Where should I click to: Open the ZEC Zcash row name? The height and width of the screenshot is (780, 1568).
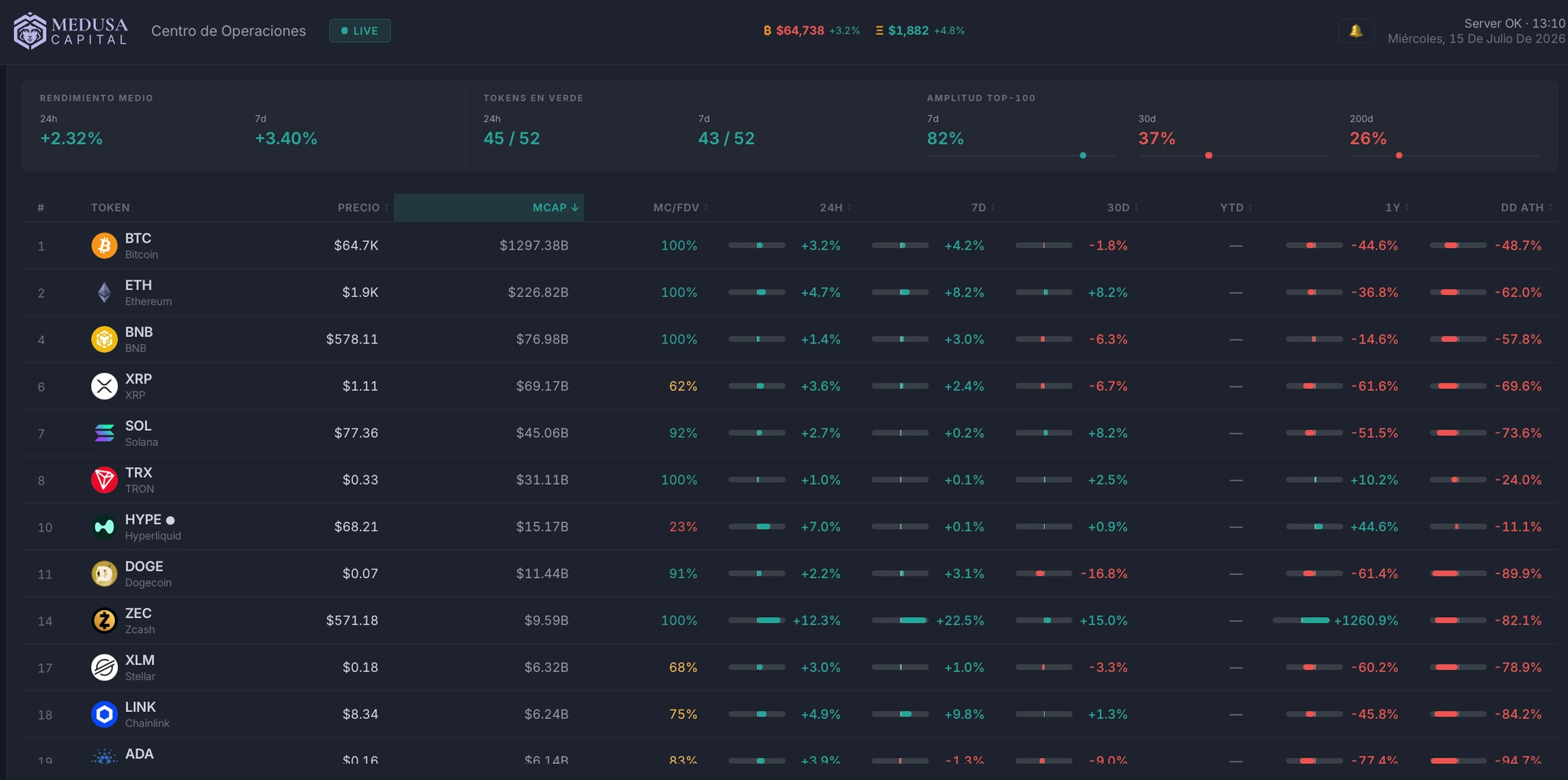140,620
